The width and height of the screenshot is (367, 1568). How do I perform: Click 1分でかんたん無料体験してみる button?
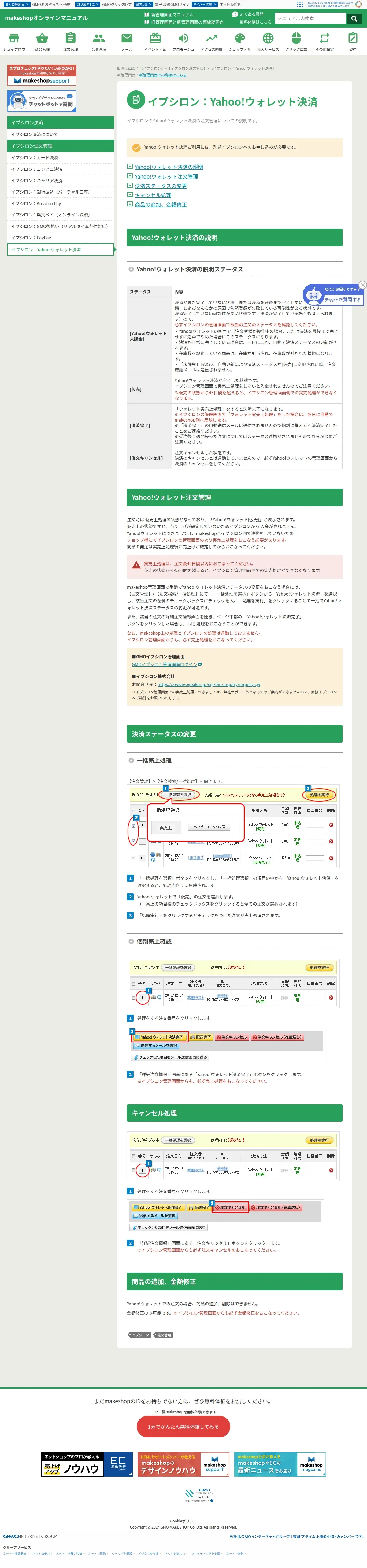tap(183, 1426)
